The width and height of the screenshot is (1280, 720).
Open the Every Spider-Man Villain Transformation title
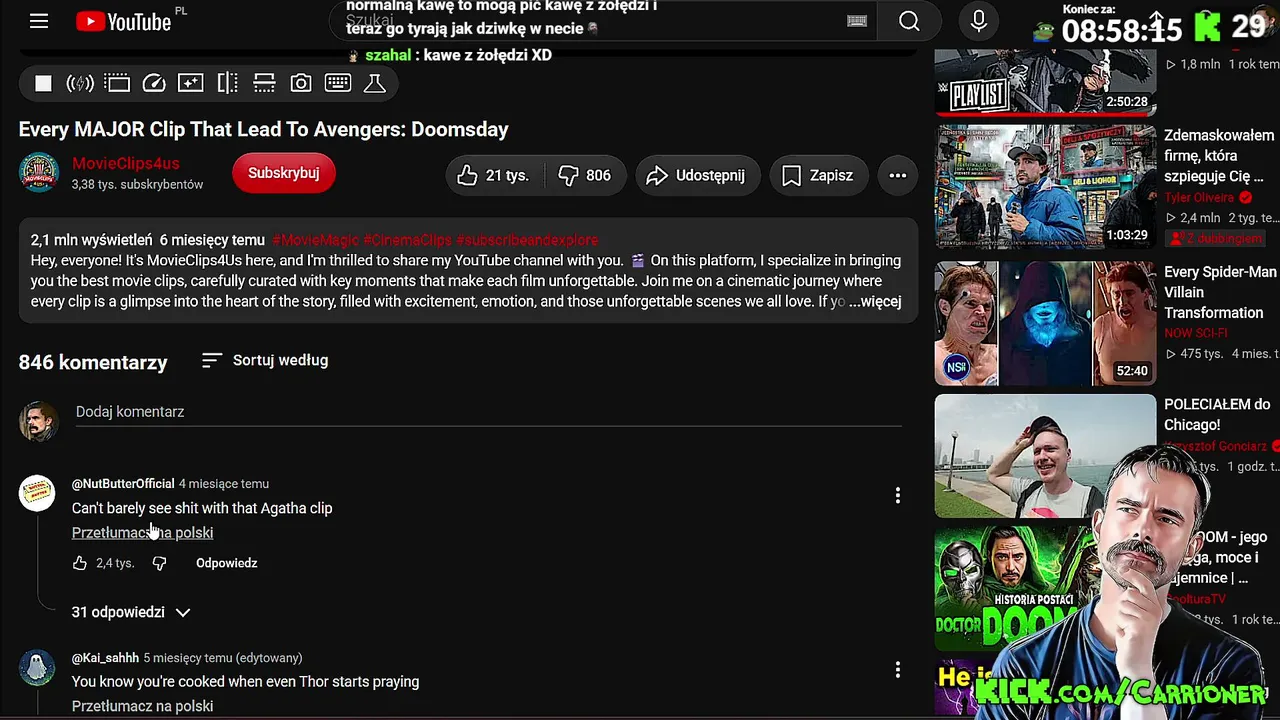pos(1220,292)
